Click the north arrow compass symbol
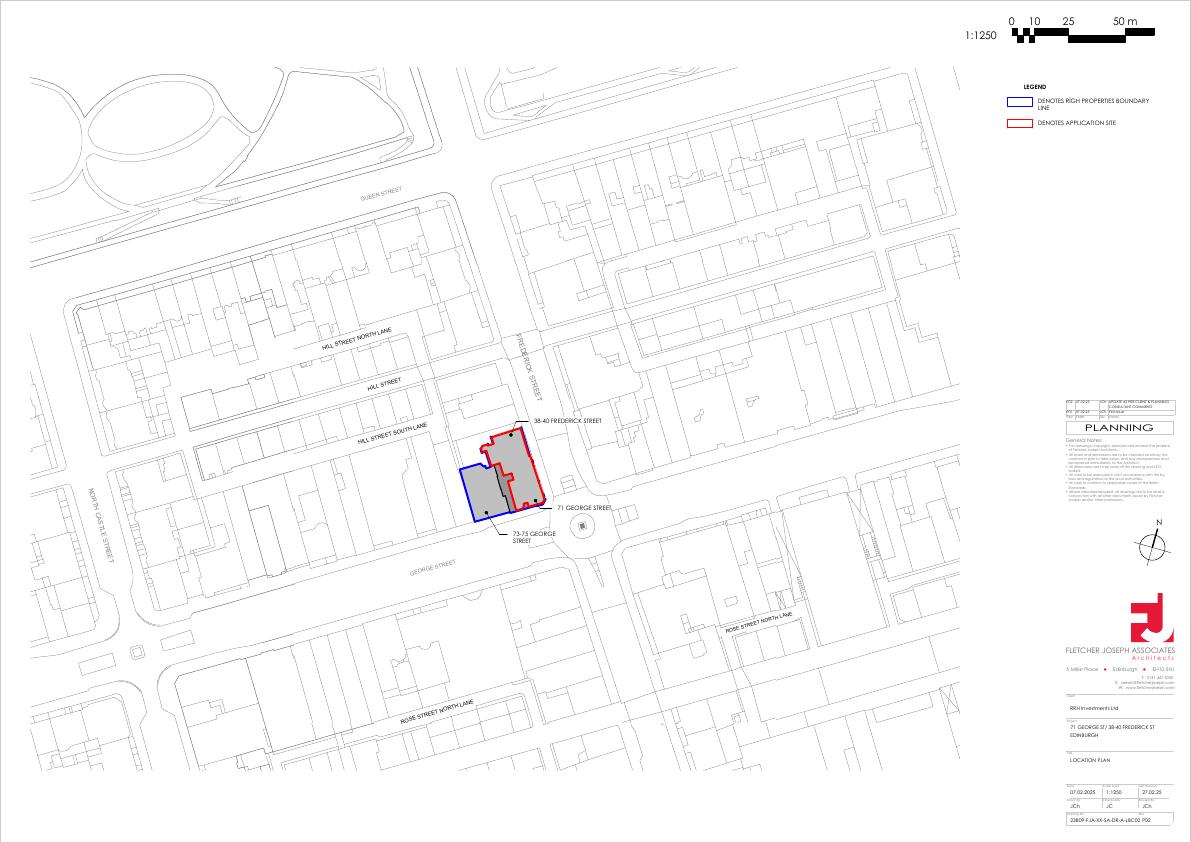1191x842 pixels. (x=1153, y=546)
